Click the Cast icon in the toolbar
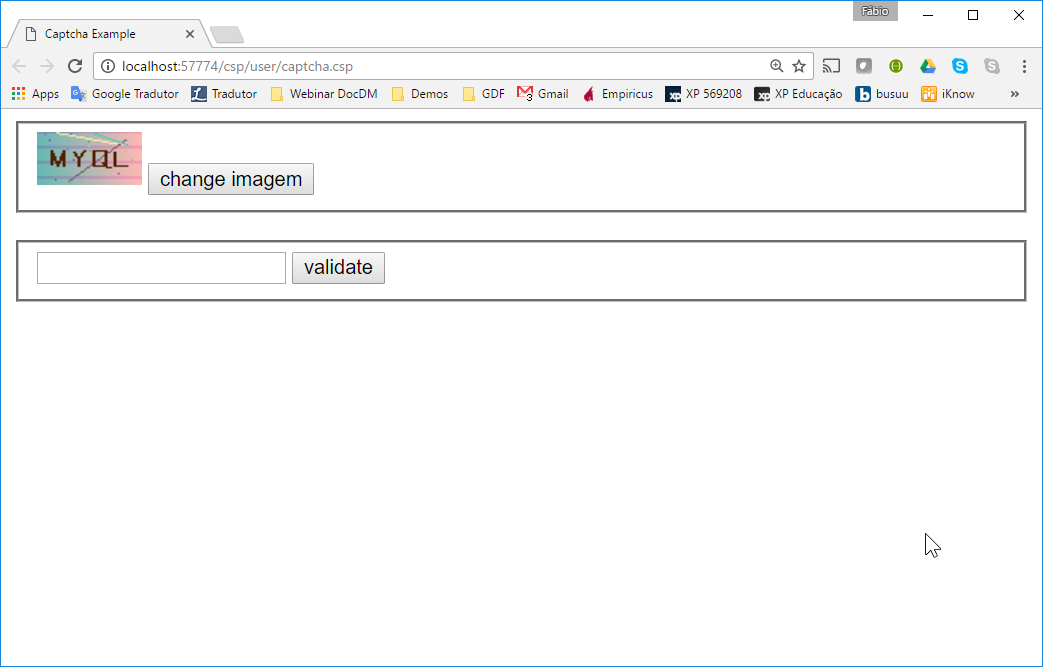Image resolution: width=1043 pixels, height=667 pixels. [831, 66]
